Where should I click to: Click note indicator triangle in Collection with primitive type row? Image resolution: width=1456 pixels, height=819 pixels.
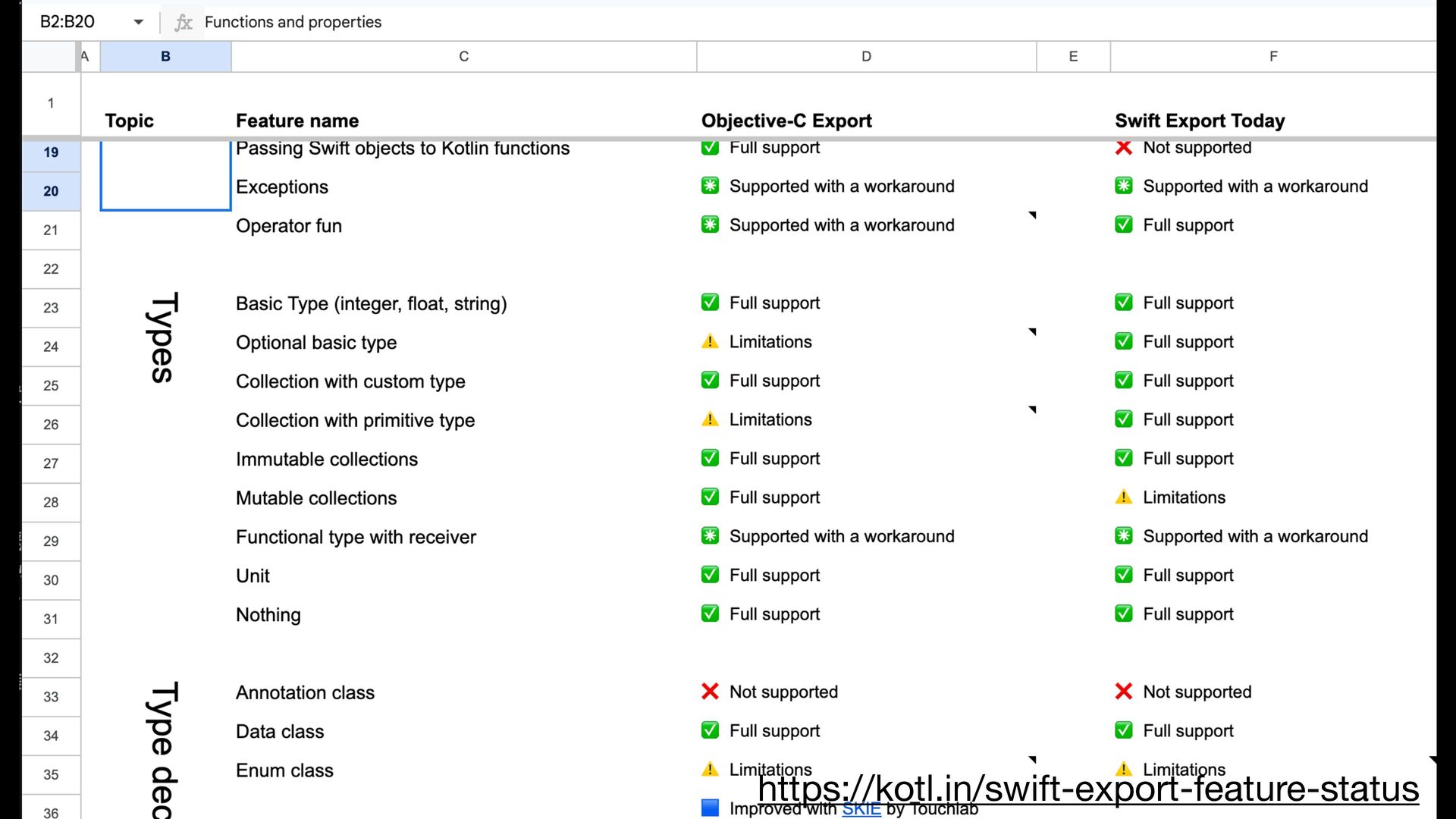point(1032,409)
